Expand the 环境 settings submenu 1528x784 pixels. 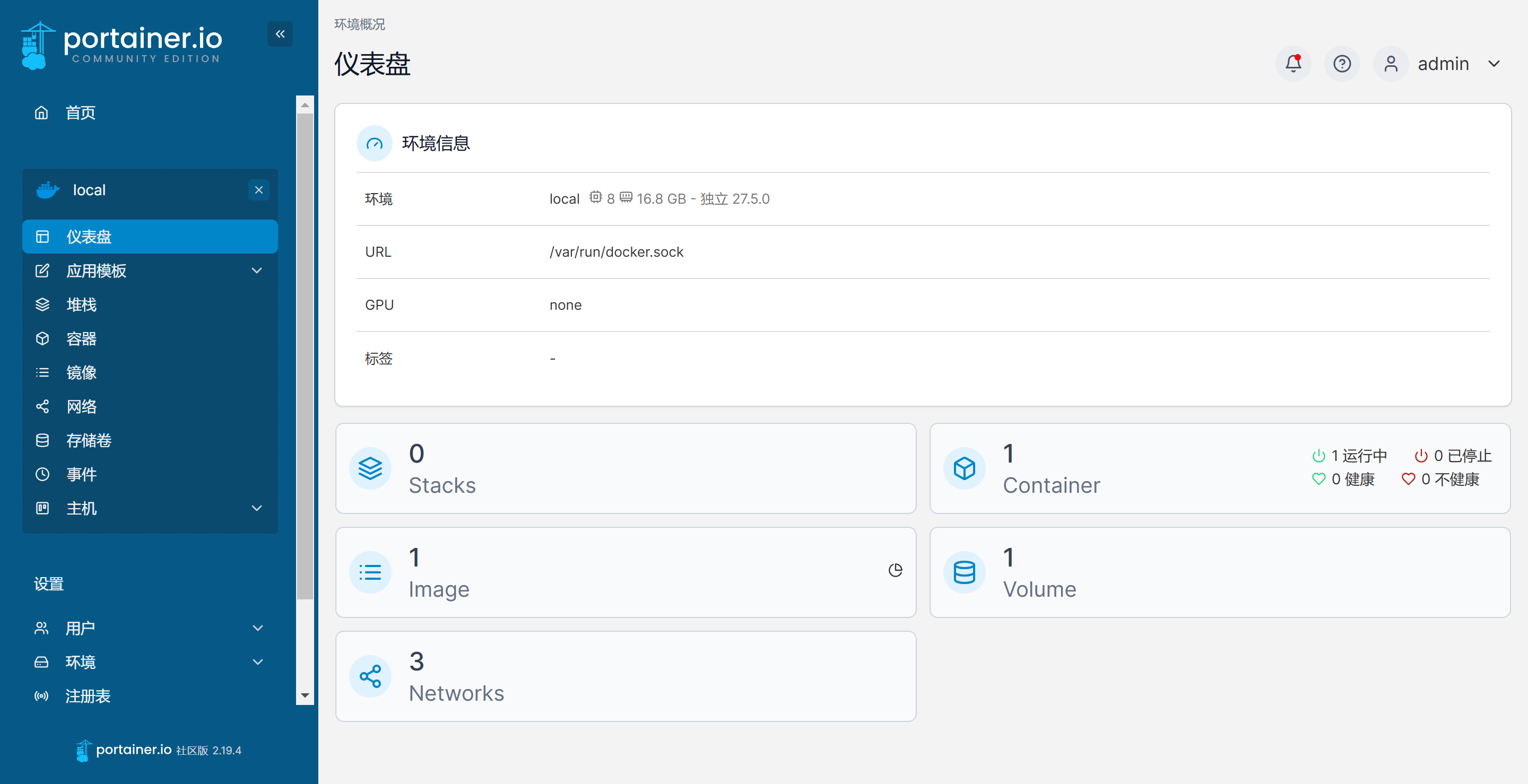257,662
